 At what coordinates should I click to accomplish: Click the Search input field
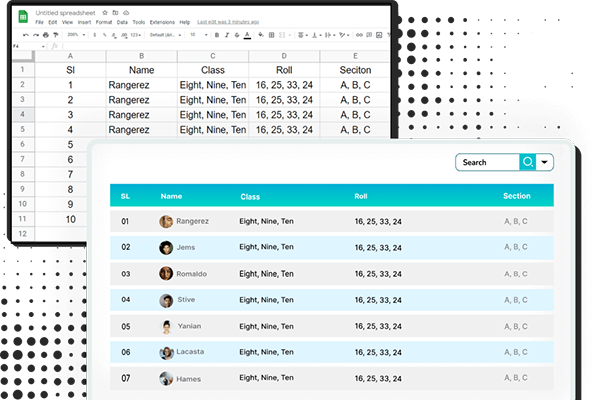tap(487, 162)
